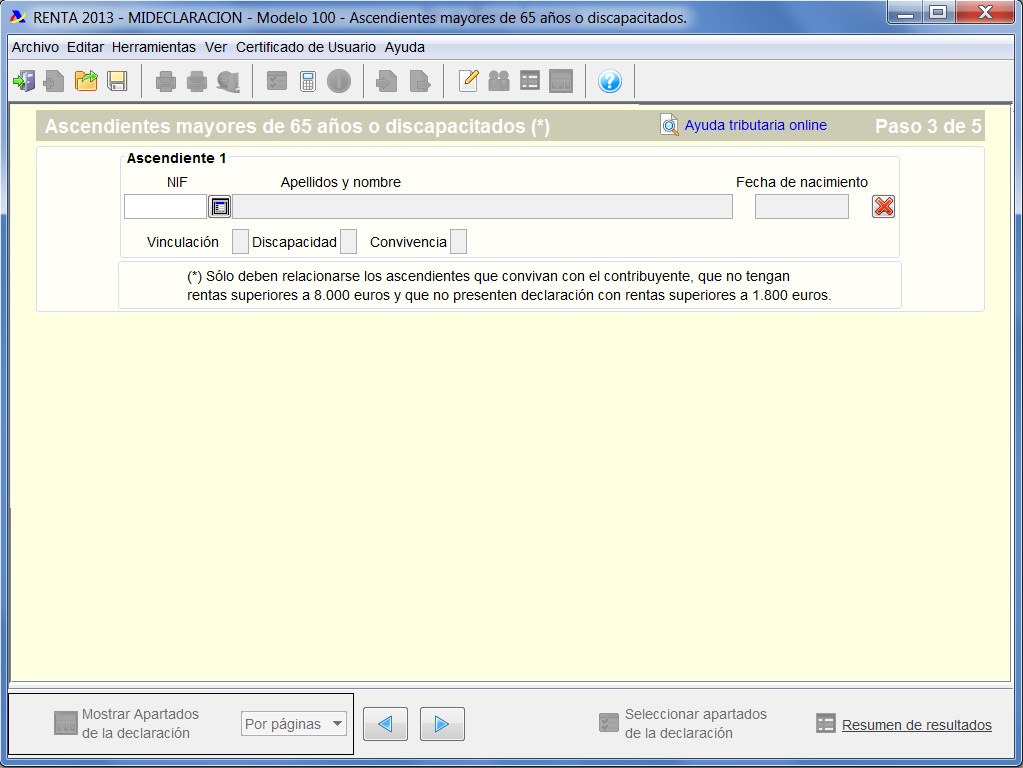1023x768 pixels.
Task: Click the 'Paso 3 de 5' text
Action: tap(928, 126)
